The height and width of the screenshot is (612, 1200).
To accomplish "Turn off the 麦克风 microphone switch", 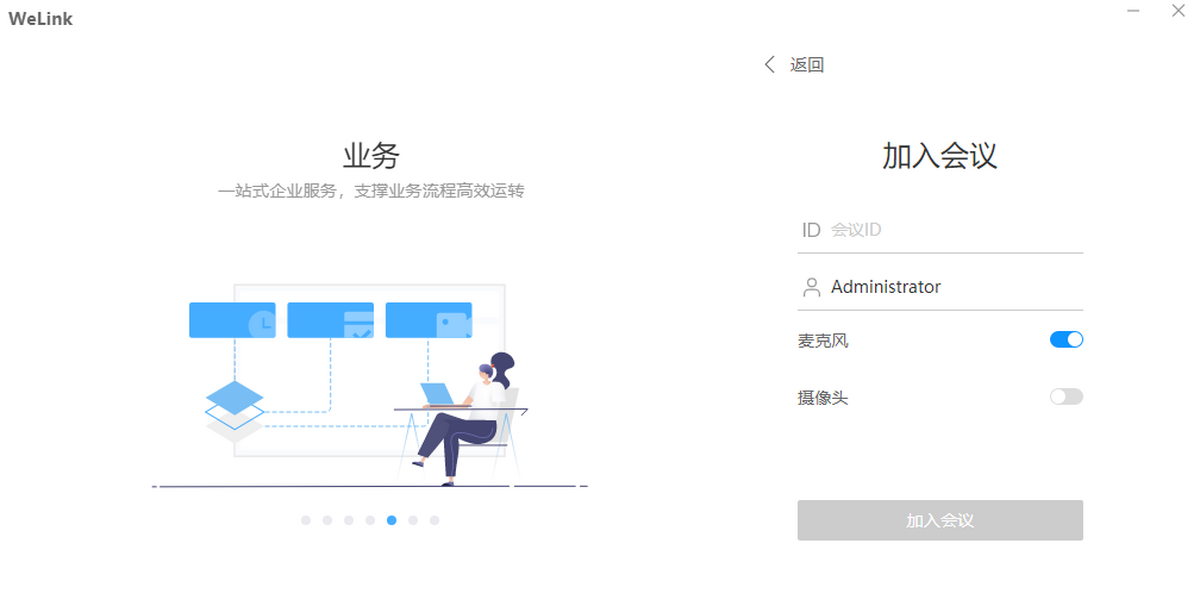I will pyautogui.click(x=1066, y=340).
